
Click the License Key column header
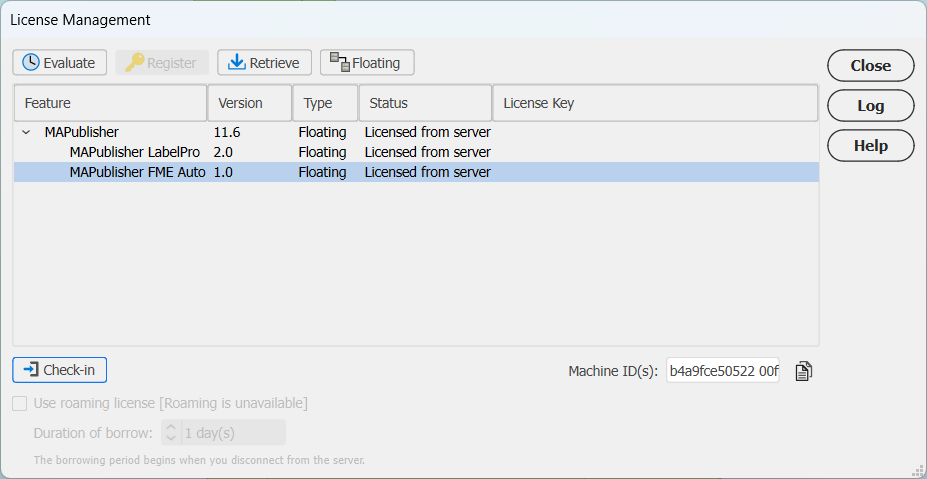[656, 103]
